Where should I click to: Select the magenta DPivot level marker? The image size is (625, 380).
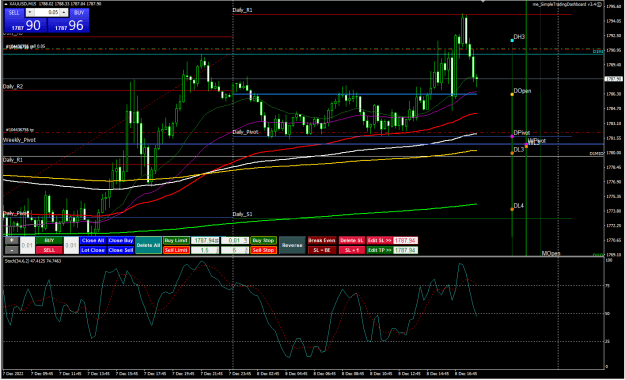(512, 136)
